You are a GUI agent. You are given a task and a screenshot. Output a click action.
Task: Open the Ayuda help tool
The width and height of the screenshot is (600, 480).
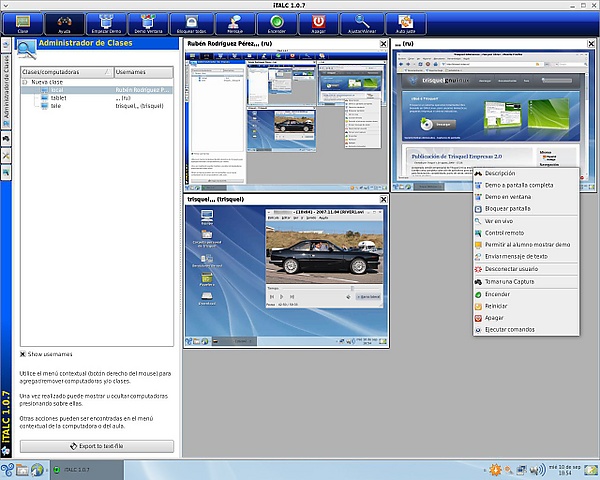[x=65, y=21]
